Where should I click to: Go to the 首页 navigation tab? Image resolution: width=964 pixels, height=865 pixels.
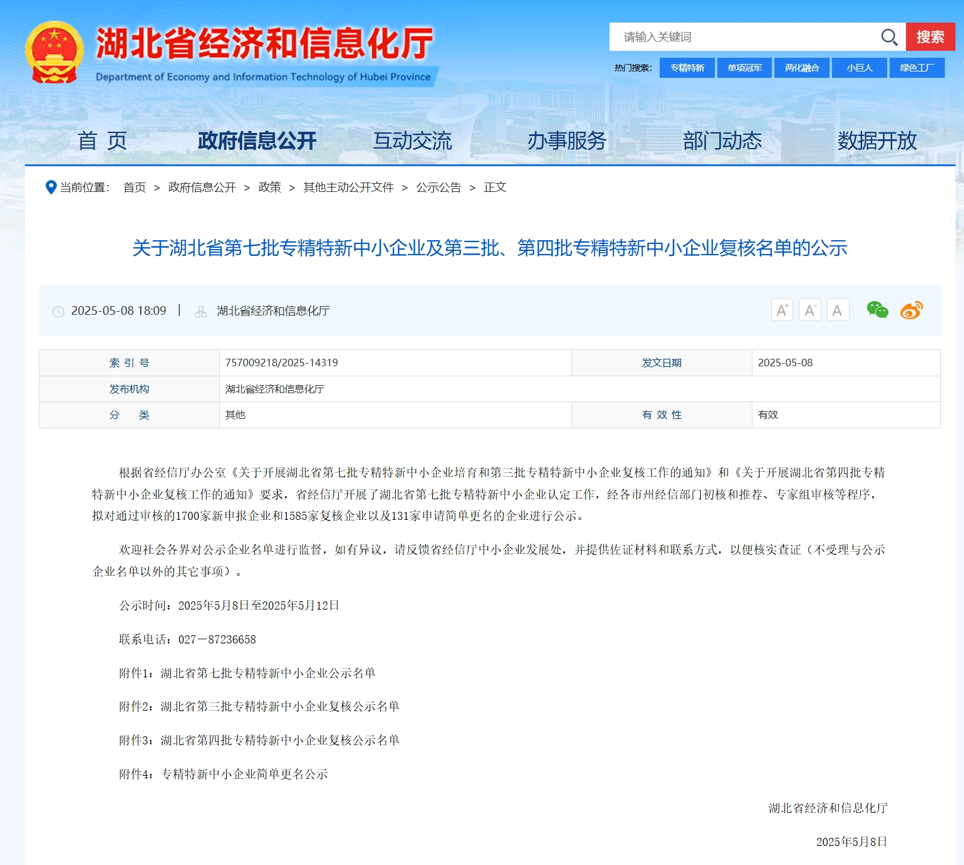pos(102,140)
